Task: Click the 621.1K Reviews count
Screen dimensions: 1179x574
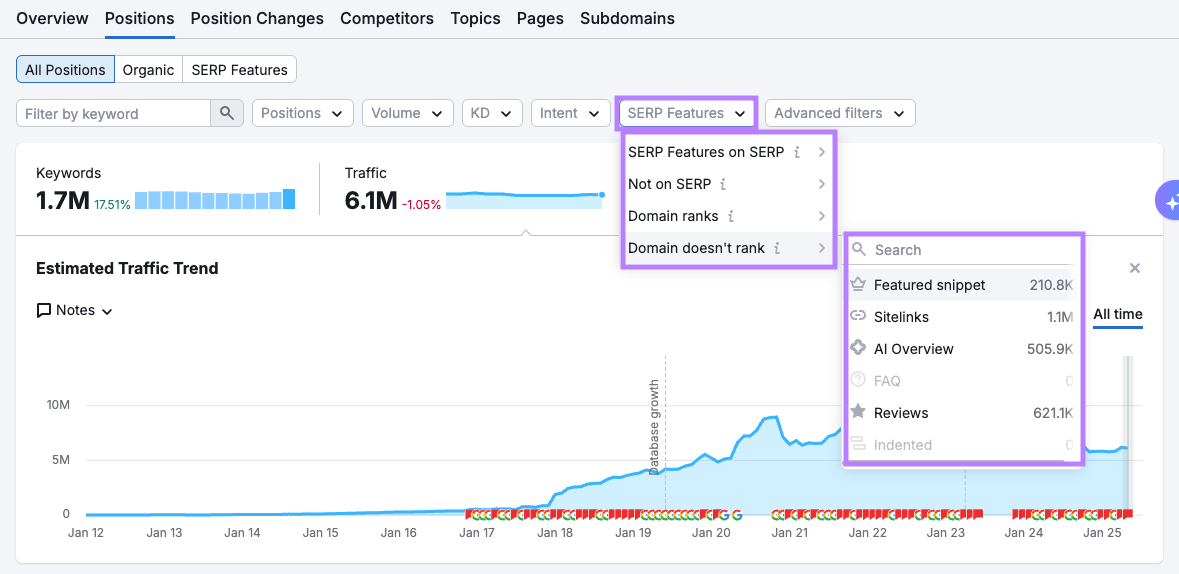Action: pyautogui.click(x=1053, y=412)
